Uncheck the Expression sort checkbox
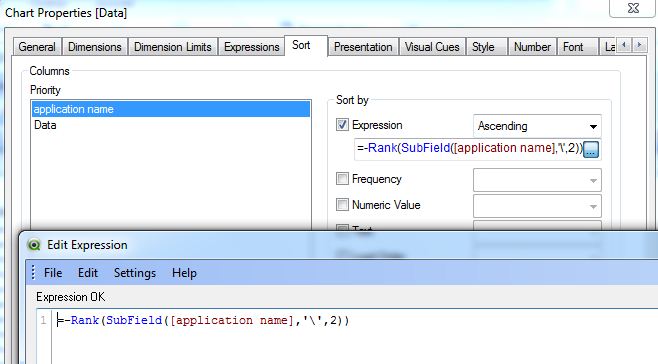Image resolution: width=658 pixels, height=364 pixels. pyautogui.click(x=342, y=125)
